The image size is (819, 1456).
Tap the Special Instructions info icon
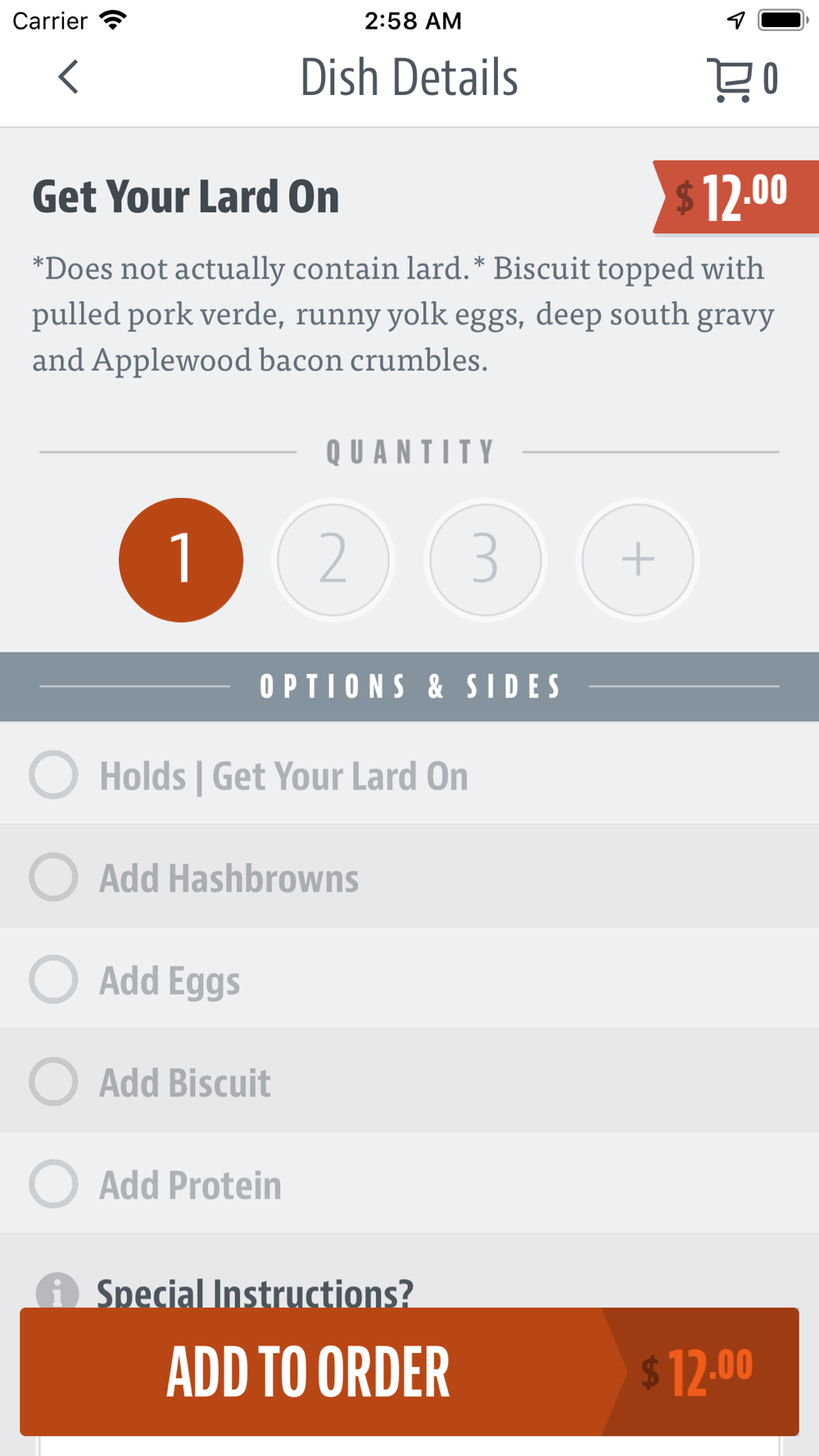[57, 1291]
